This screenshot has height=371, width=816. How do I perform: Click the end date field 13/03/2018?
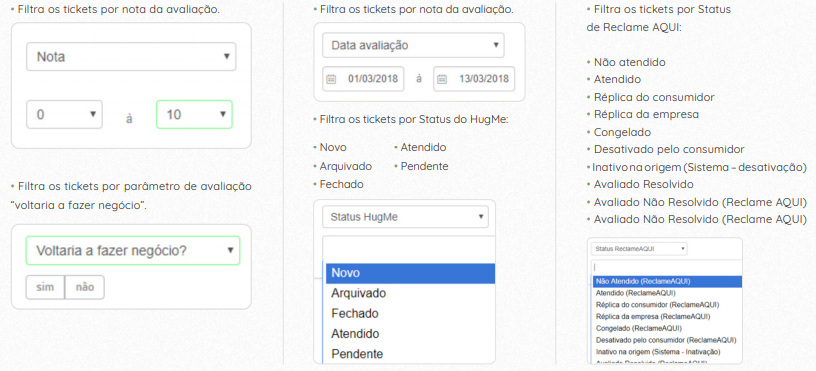[474, 79]
